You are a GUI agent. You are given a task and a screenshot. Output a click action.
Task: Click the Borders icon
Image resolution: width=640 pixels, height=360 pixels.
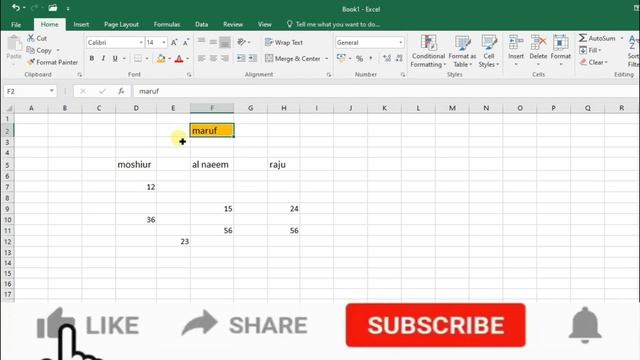coord(138,58)
